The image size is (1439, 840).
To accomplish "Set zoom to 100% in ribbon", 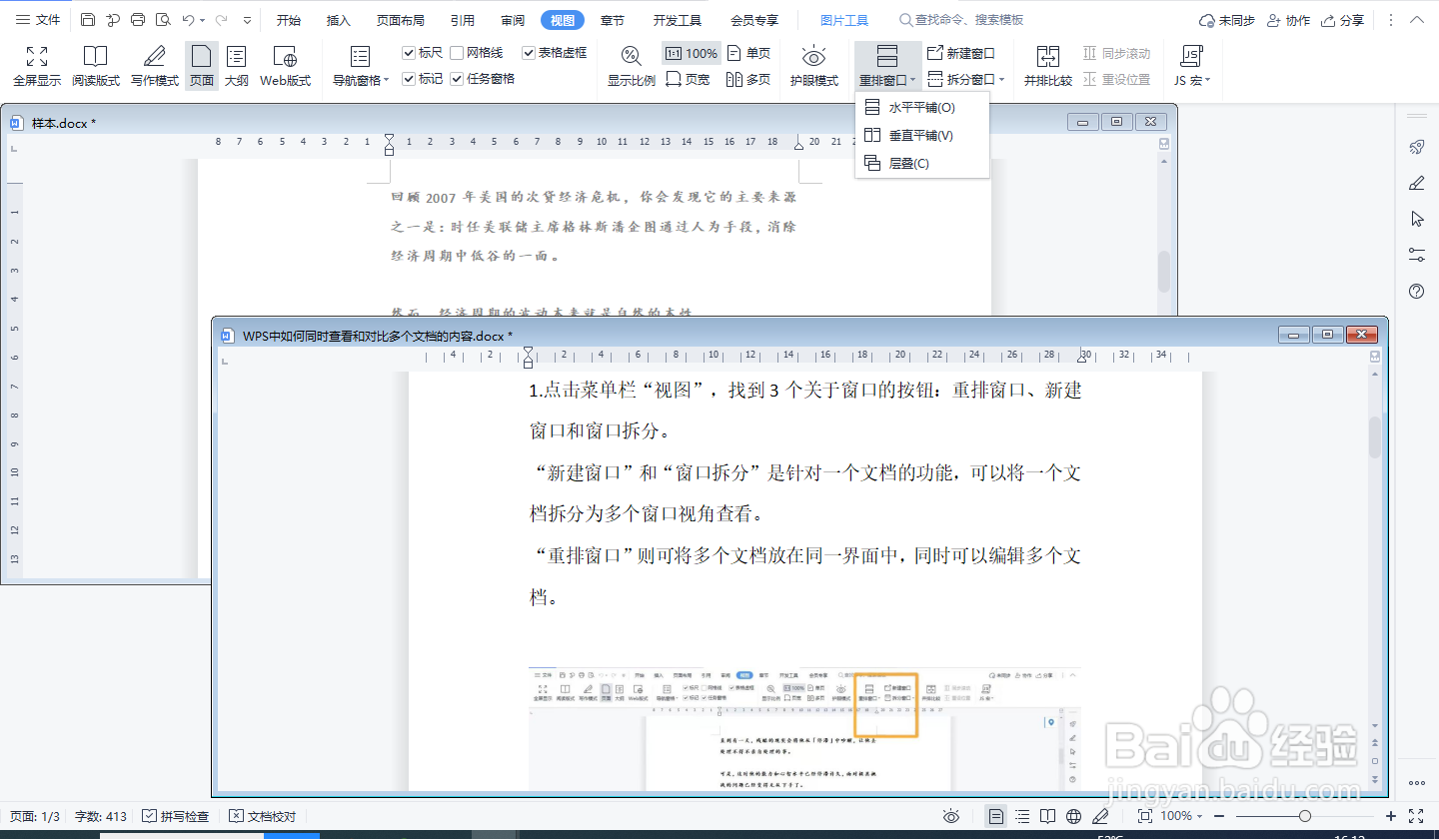I will pos(691,53).
